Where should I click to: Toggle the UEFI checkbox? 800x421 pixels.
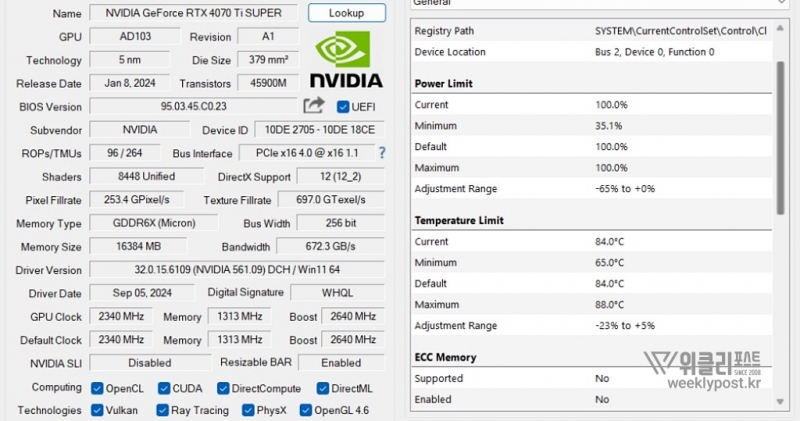343,107
